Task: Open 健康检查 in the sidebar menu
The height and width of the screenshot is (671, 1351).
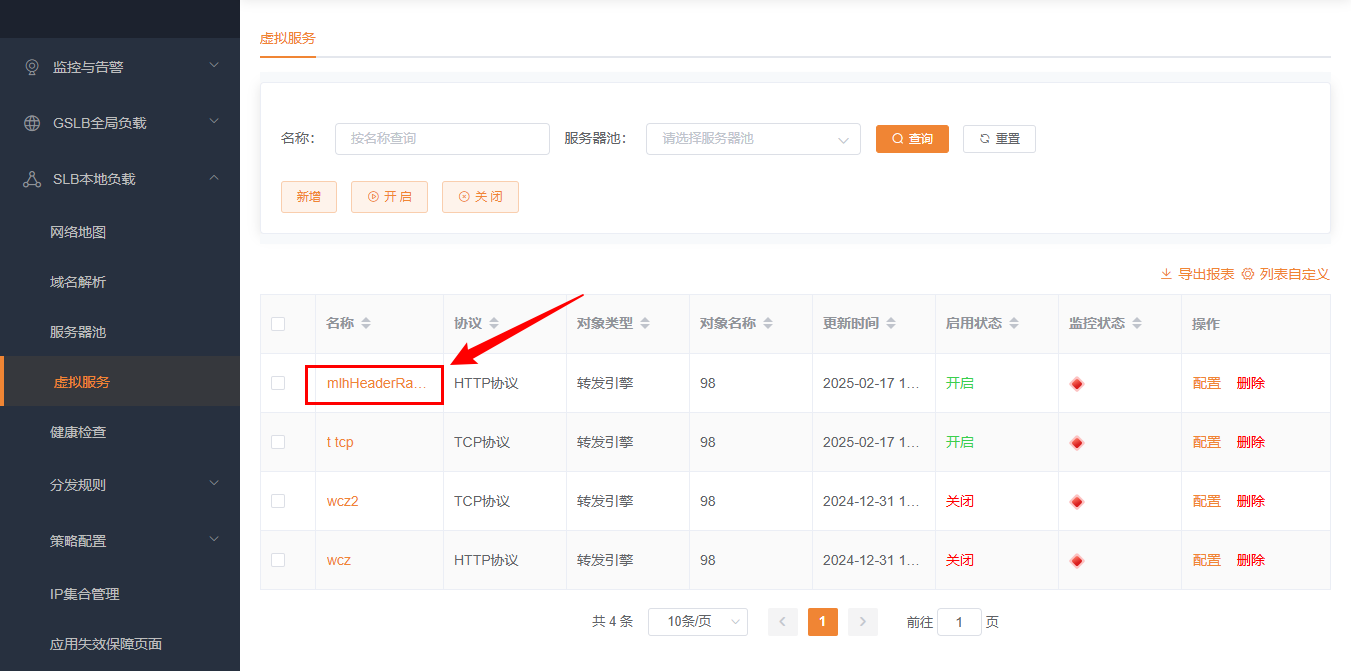Action: click(x=78, y=432)
